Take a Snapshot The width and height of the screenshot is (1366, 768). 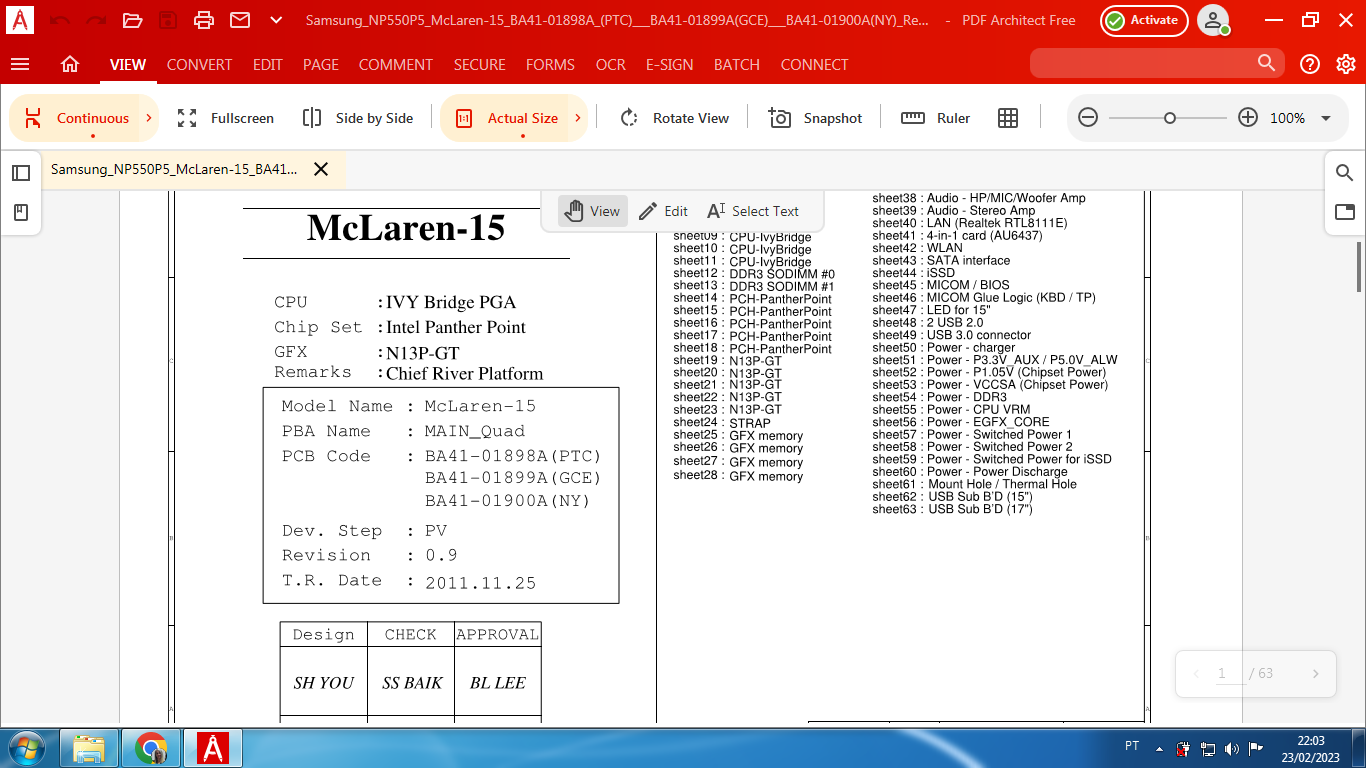pos(815,118)
